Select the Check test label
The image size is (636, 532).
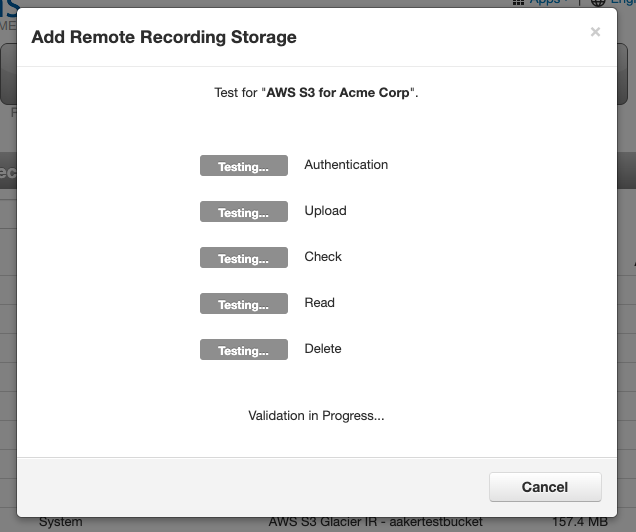click(323, 257)
